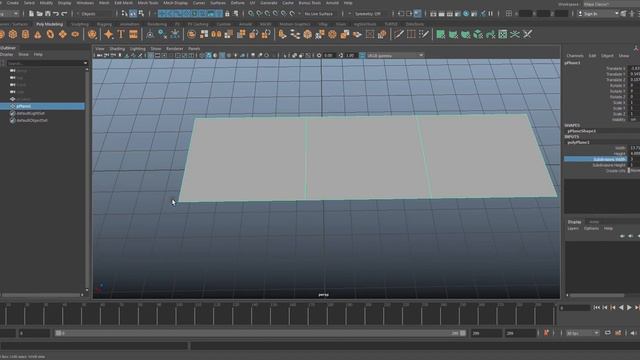Open the Layer editor Layers menu
This screenshot has height=360, width=640.
coord(573,229)
